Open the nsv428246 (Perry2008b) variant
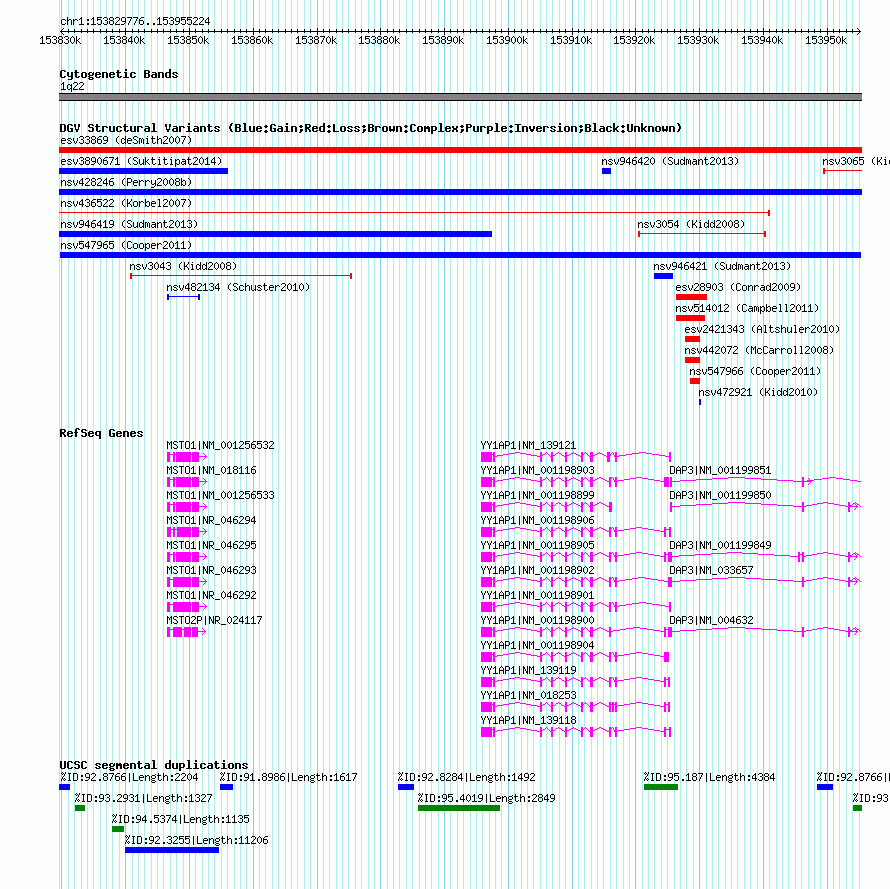890x889 pixels. coord(126,182)
